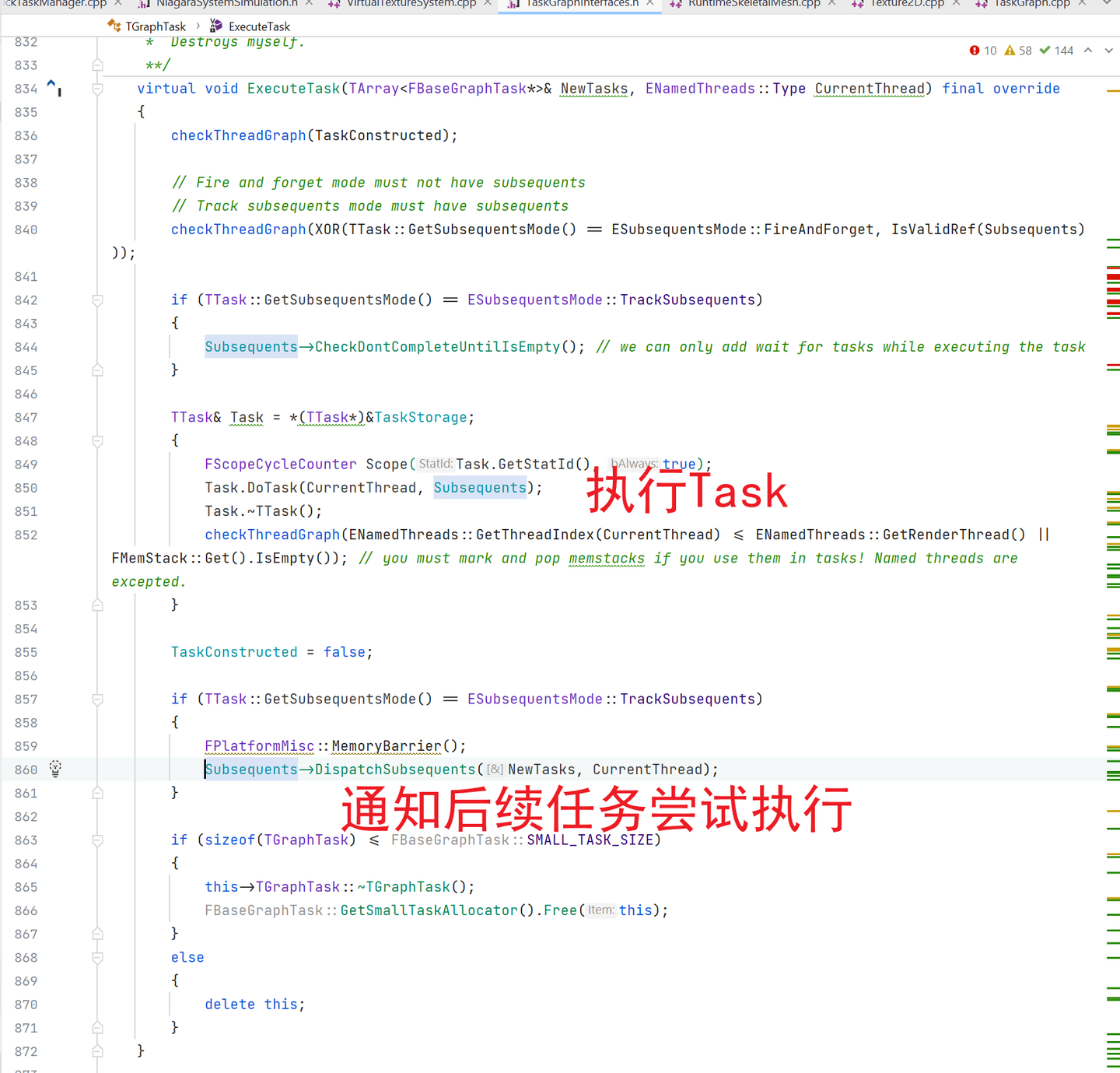Toggle the bookmark arrow in gutter of line 834

50,83
